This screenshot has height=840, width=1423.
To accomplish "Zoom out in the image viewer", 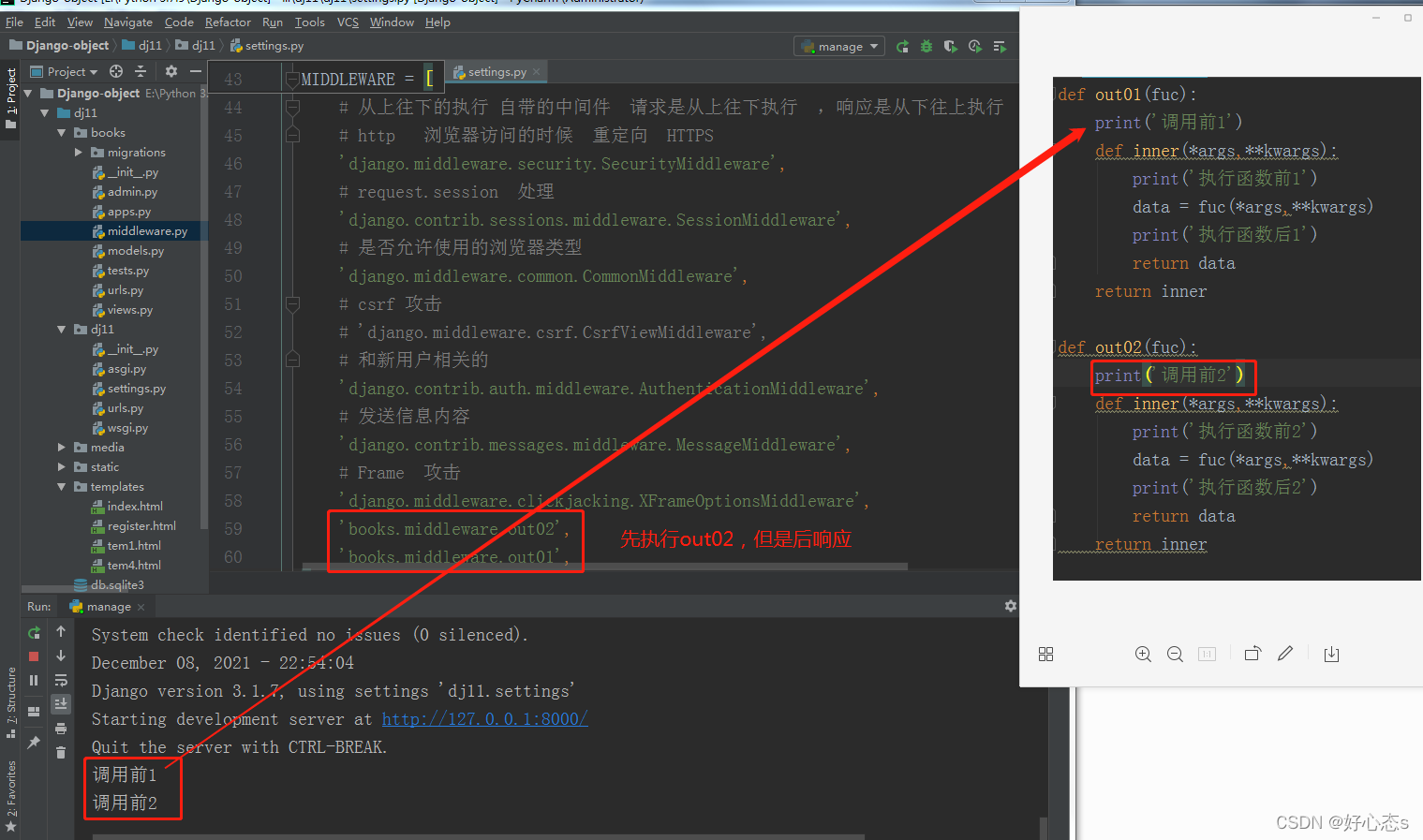I will (1175, 654).
